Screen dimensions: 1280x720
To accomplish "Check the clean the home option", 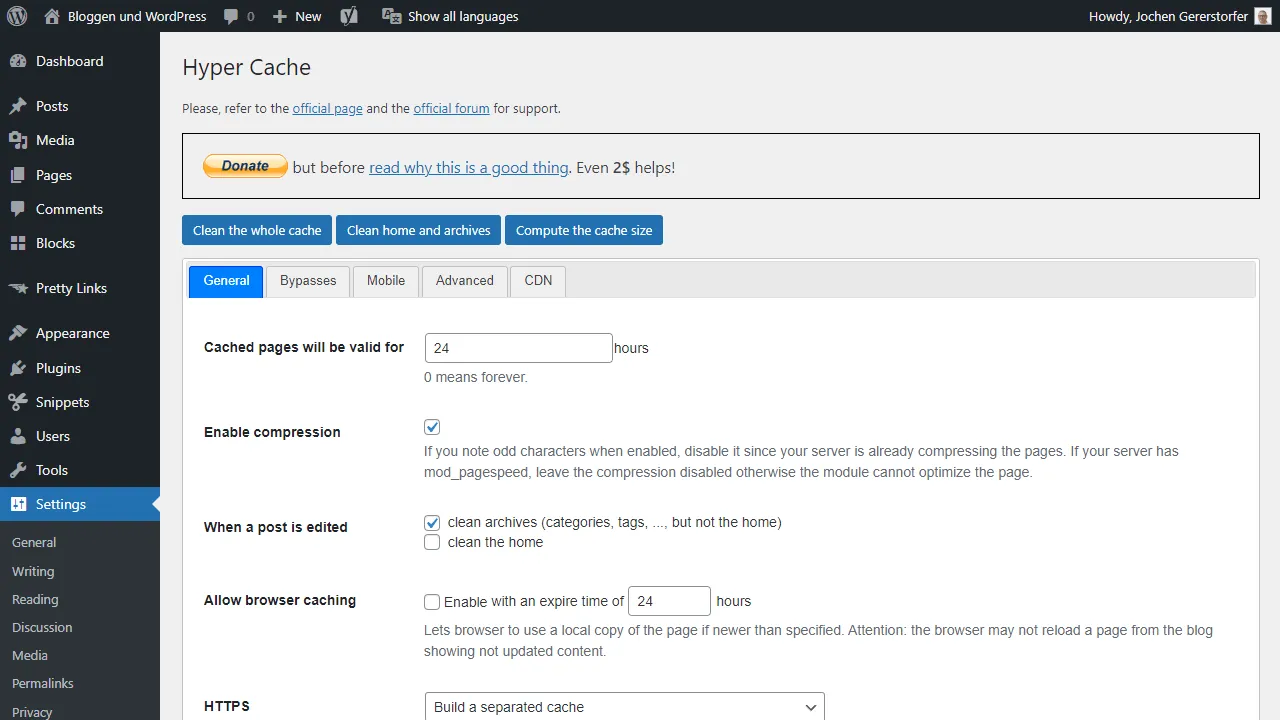I will pyautogui.click(x=432, y=542).
